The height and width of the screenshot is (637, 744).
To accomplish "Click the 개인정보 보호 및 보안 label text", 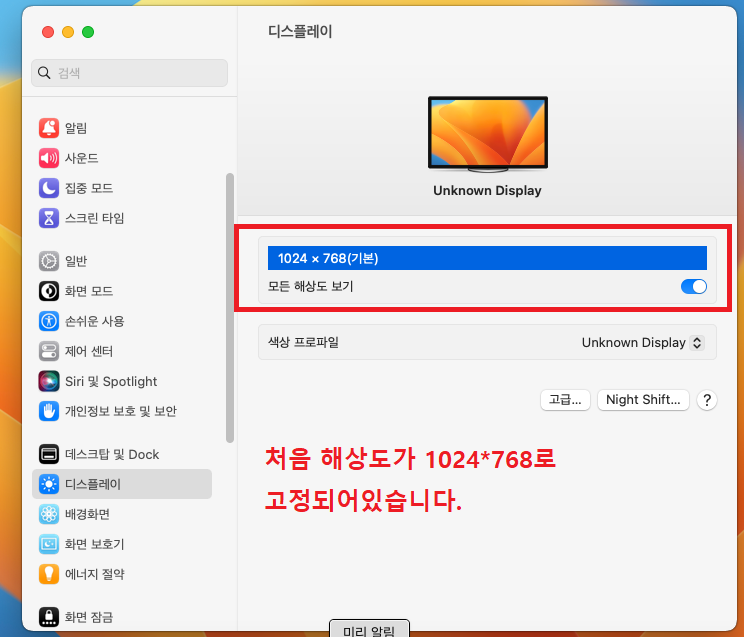I will (x=121, y=411).
